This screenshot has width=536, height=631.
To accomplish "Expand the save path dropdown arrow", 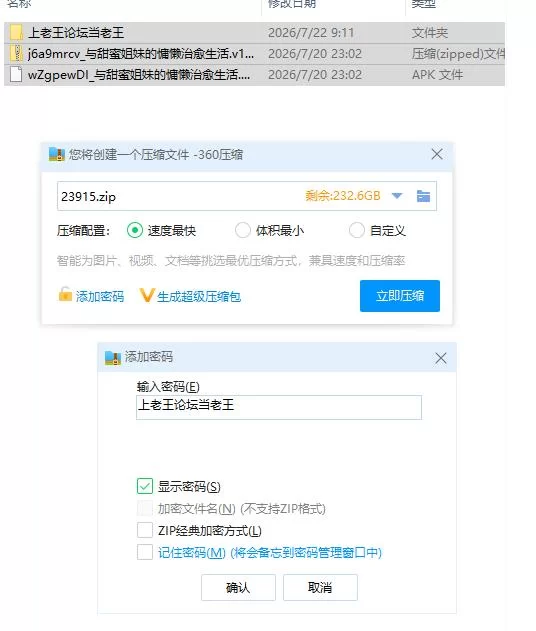I will (x=397, y=196).
